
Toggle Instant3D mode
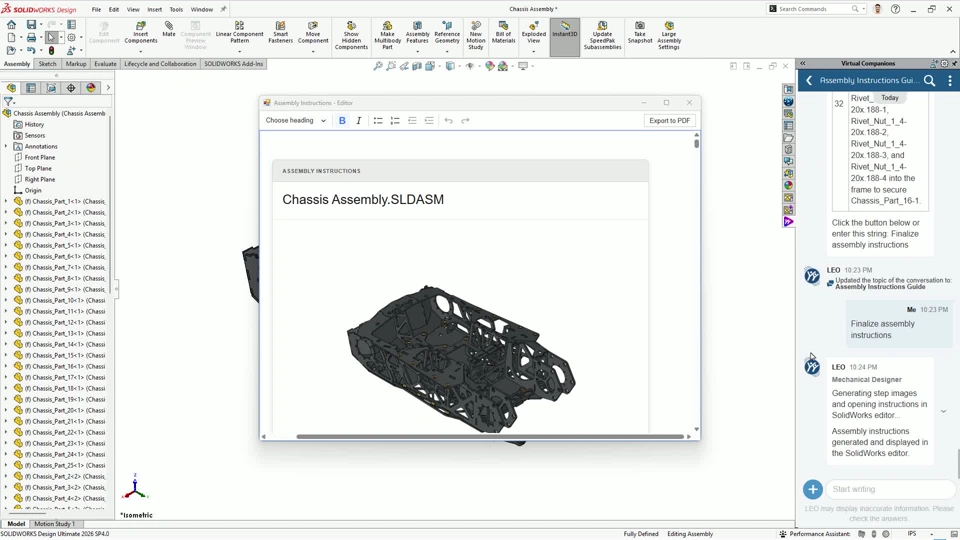[564, 37]
